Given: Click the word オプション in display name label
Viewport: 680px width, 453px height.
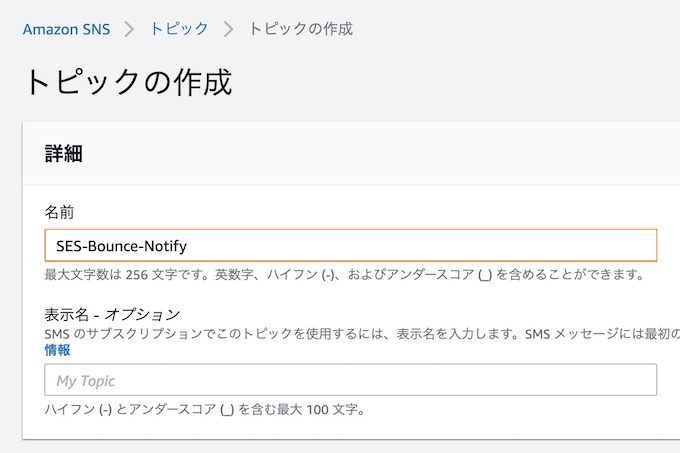Looking at the screenshot, I should tap(143, 314).
